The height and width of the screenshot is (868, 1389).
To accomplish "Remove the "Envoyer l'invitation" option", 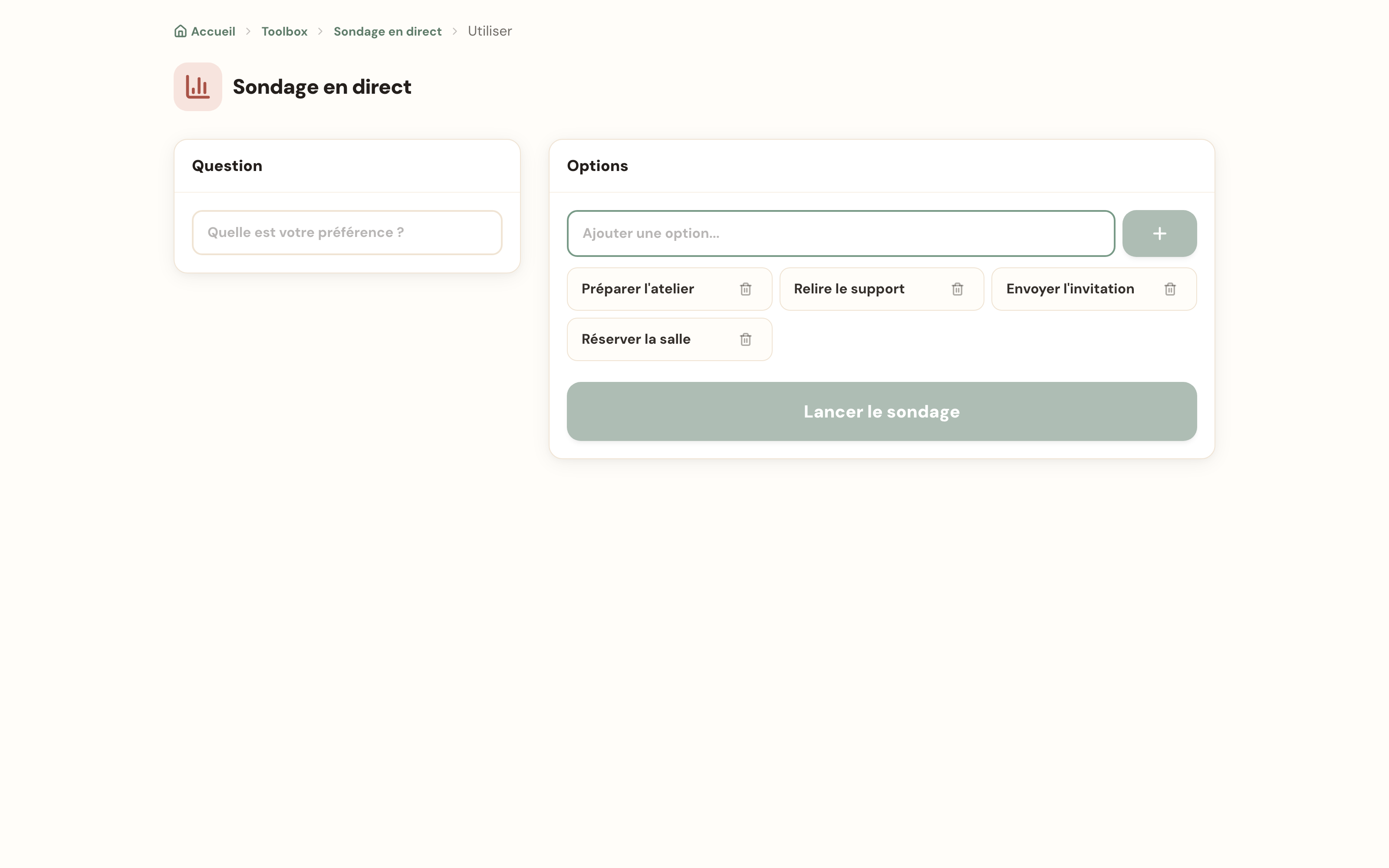I will point(1170,289).
